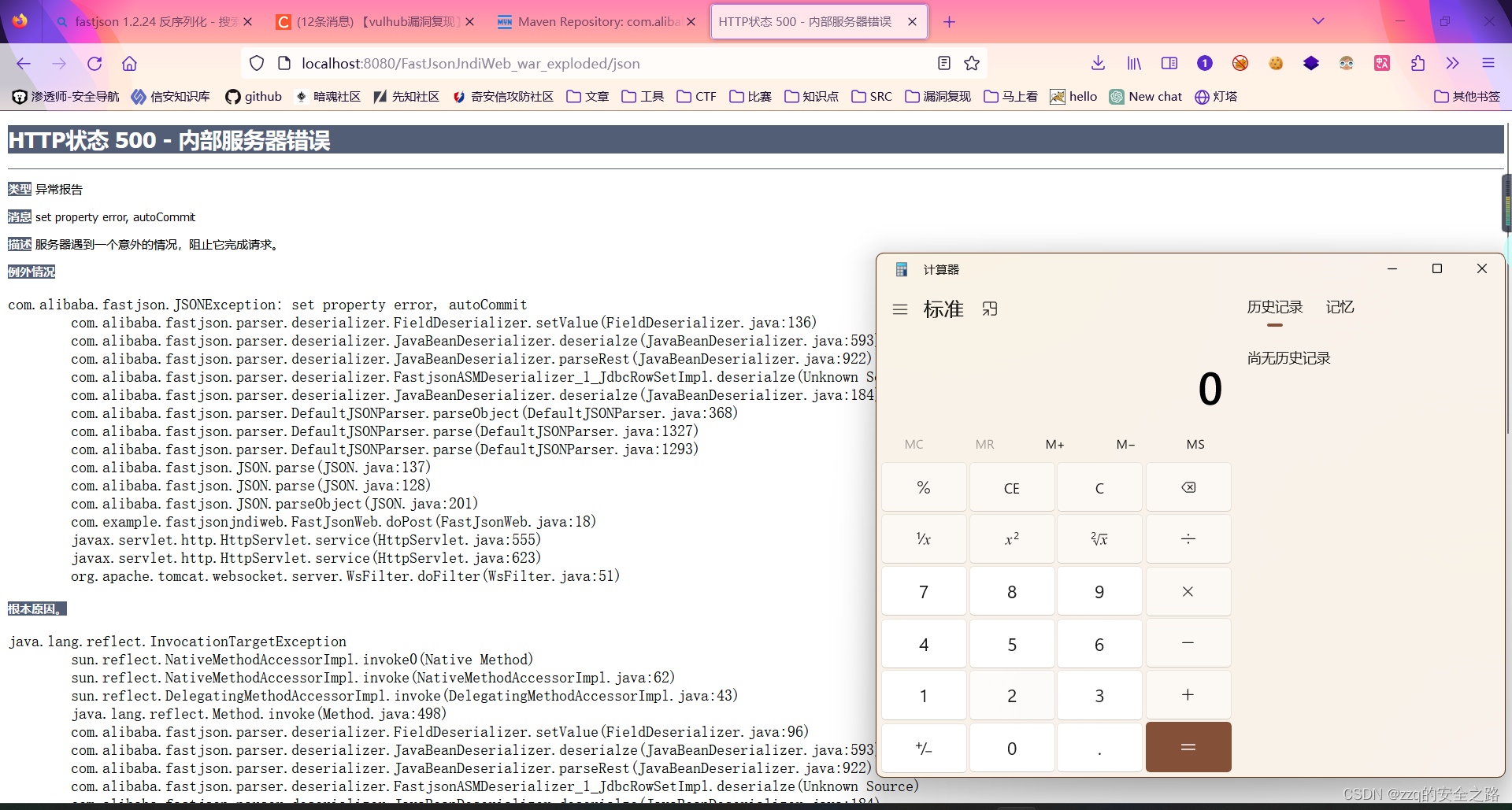
Task: Expand 知识点 bookmark folder
Action: (811, 97)
